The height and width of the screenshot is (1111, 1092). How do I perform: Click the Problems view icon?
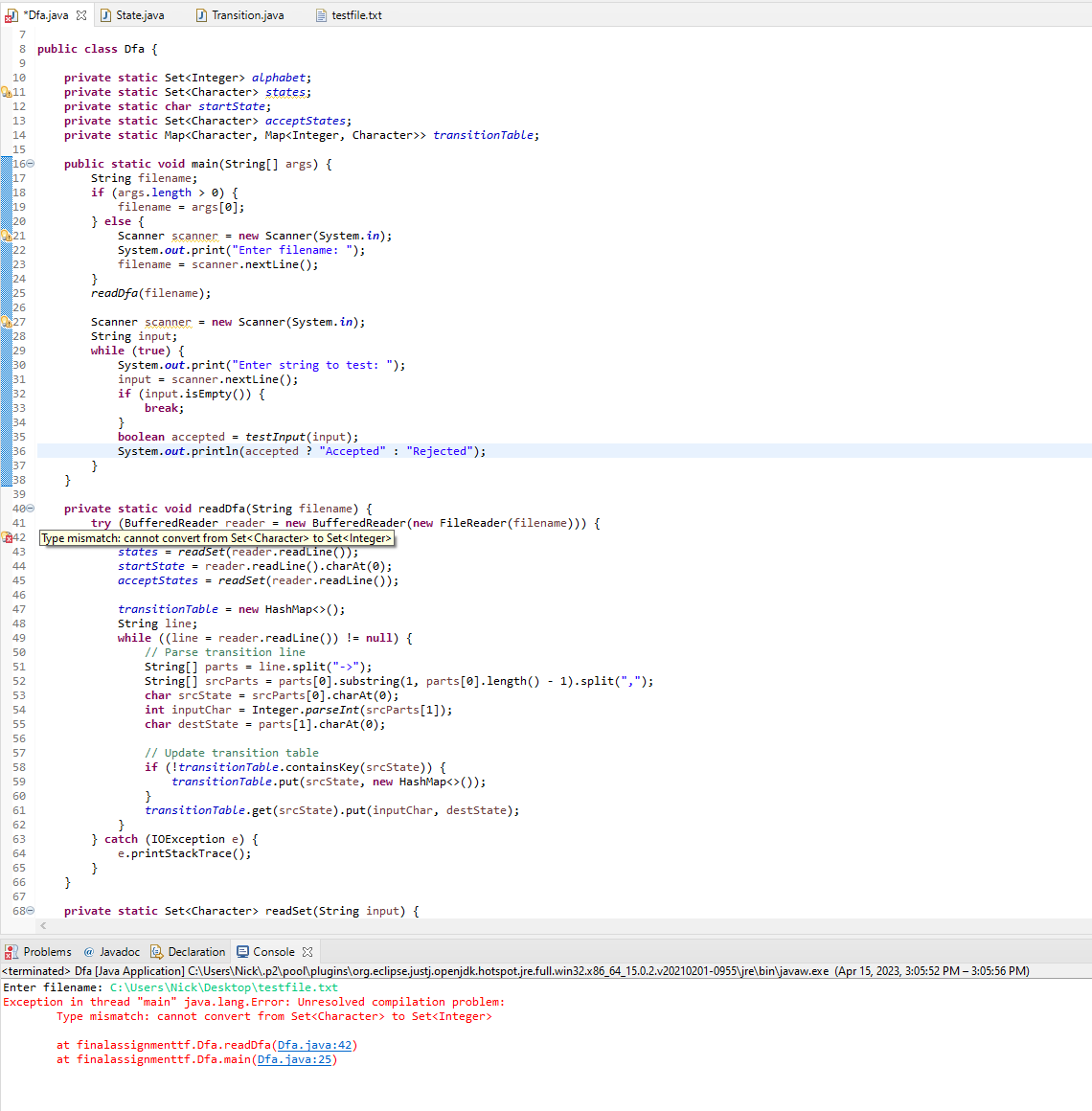11,952
